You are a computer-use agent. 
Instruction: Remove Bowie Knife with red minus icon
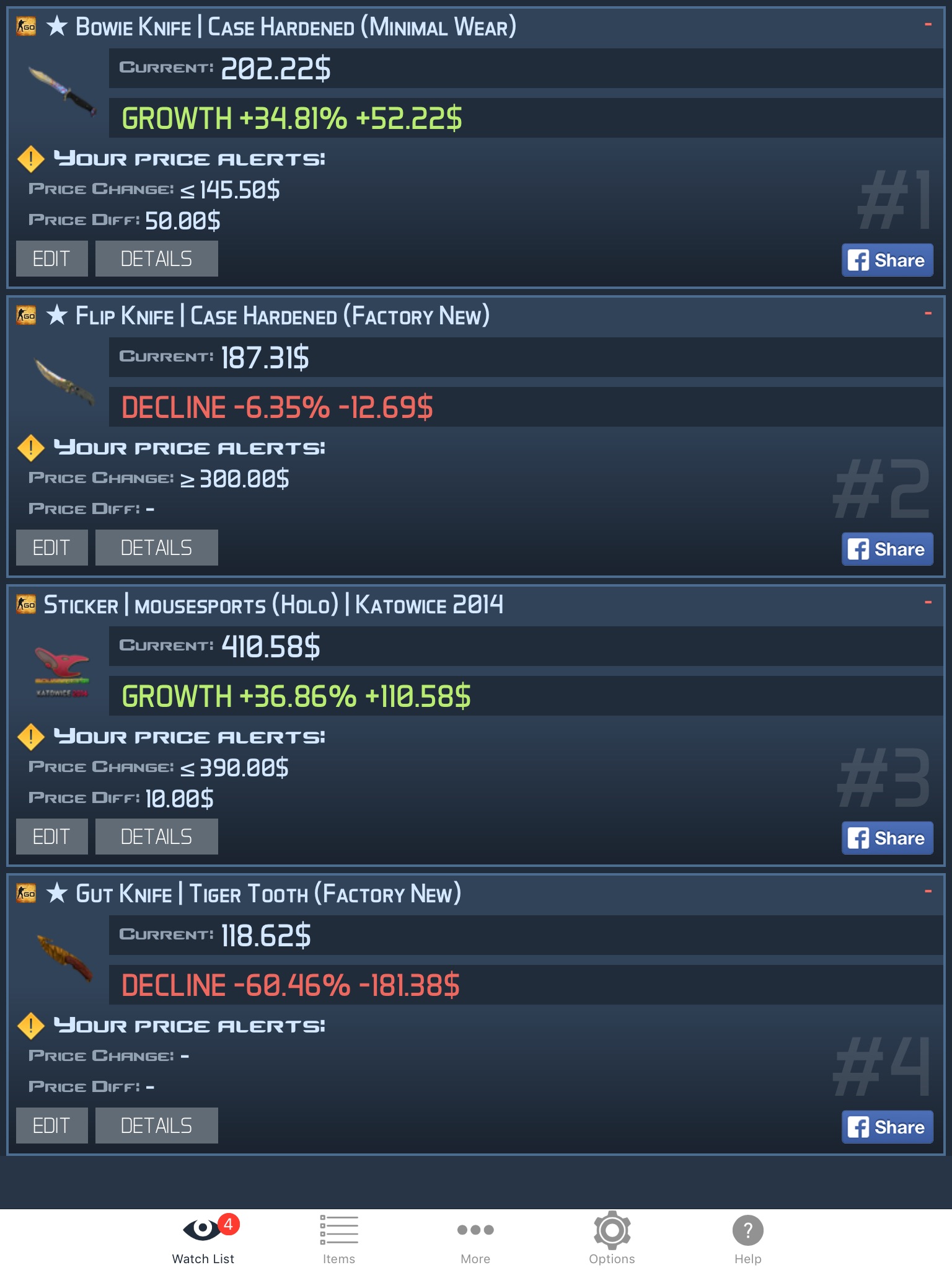point(928,25)
